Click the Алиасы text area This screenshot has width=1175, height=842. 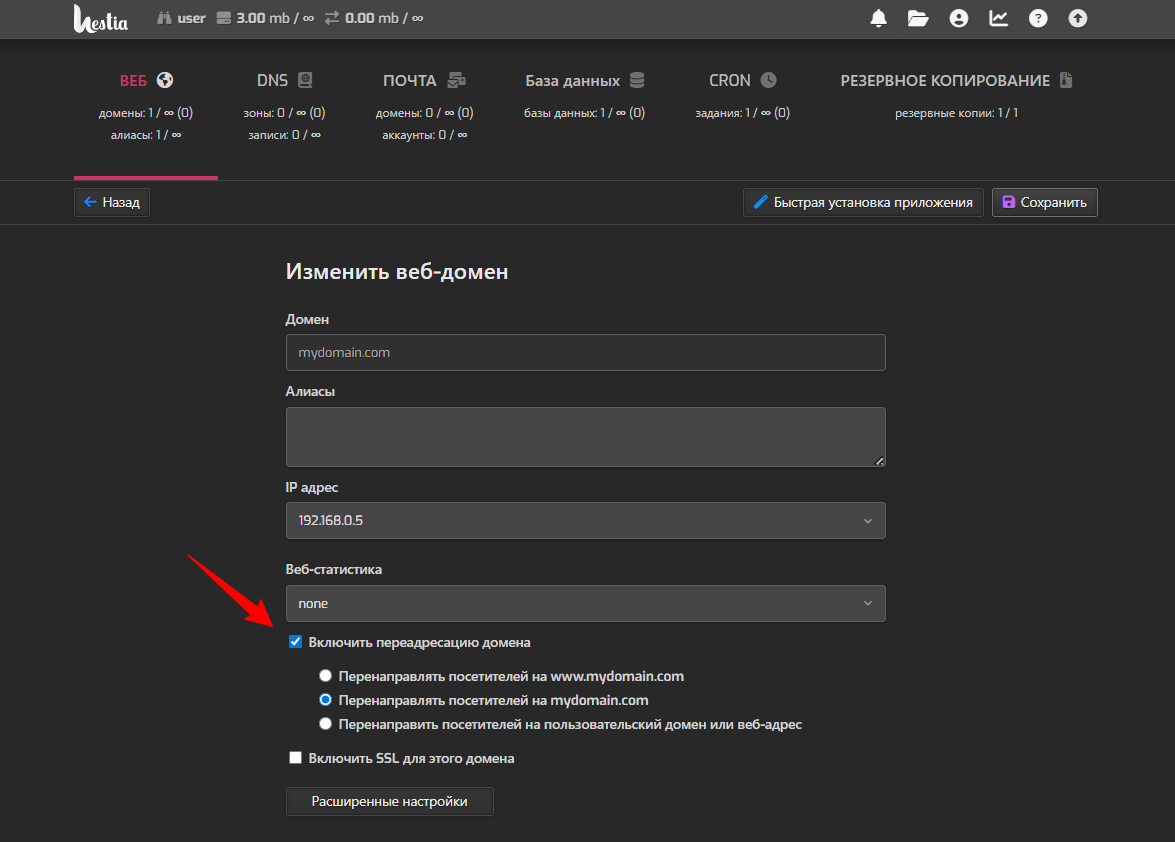click(585, 437)
